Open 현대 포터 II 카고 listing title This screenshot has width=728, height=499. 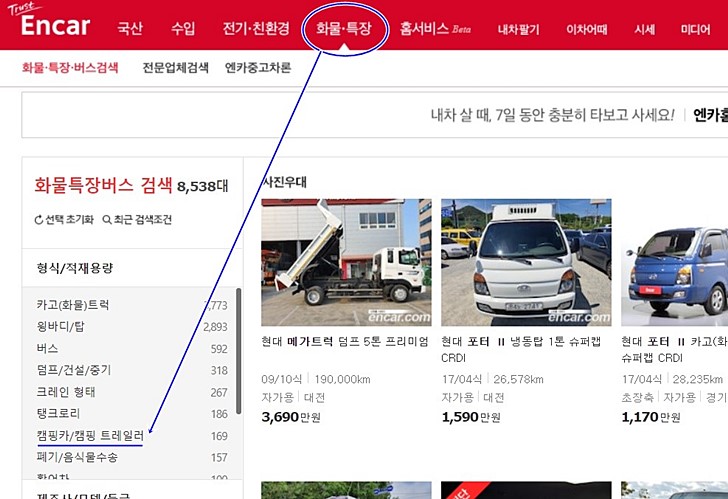(674, 350)
